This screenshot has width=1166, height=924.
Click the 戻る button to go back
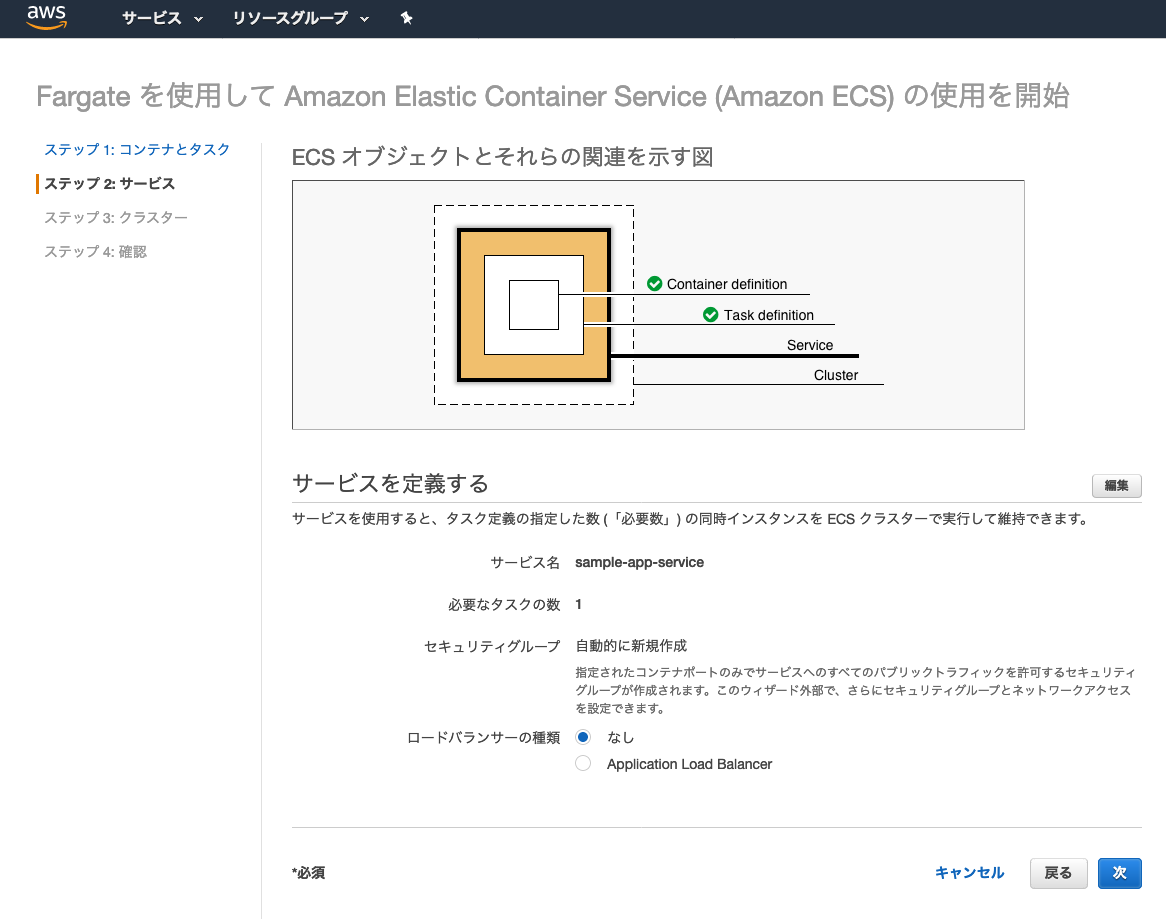pyautogui.click(x=1059, y=872)
